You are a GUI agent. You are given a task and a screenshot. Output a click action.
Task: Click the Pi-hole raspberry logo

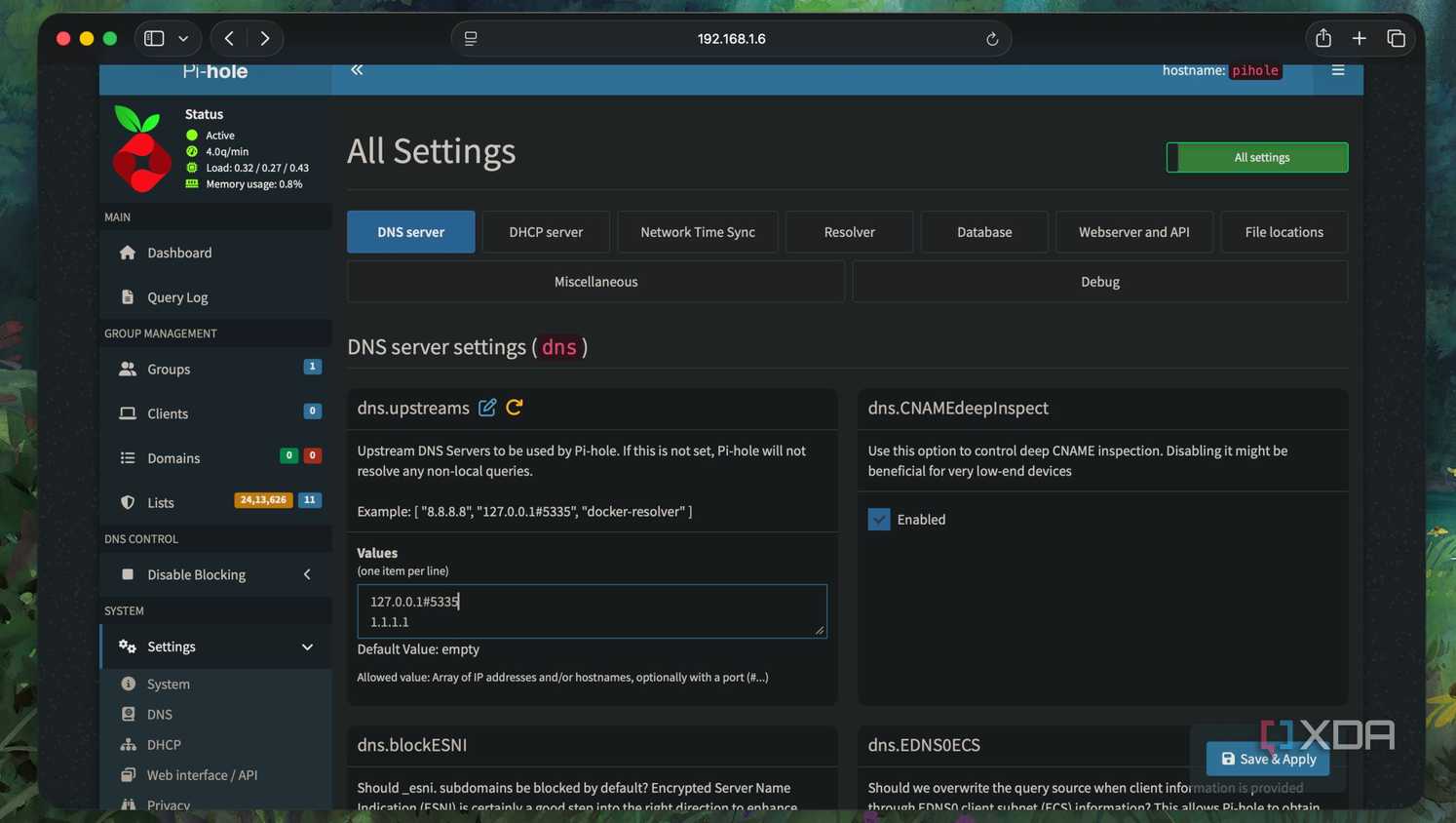click(141, 148)
